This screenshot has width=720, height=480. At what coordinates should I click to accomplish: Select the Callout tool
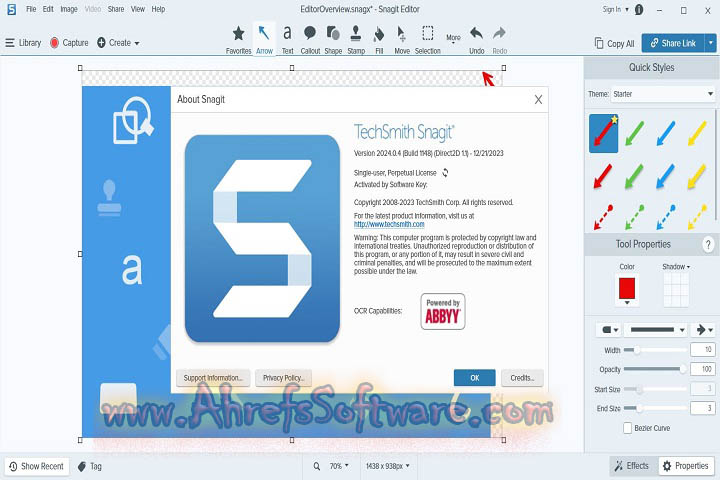(310, 38)
